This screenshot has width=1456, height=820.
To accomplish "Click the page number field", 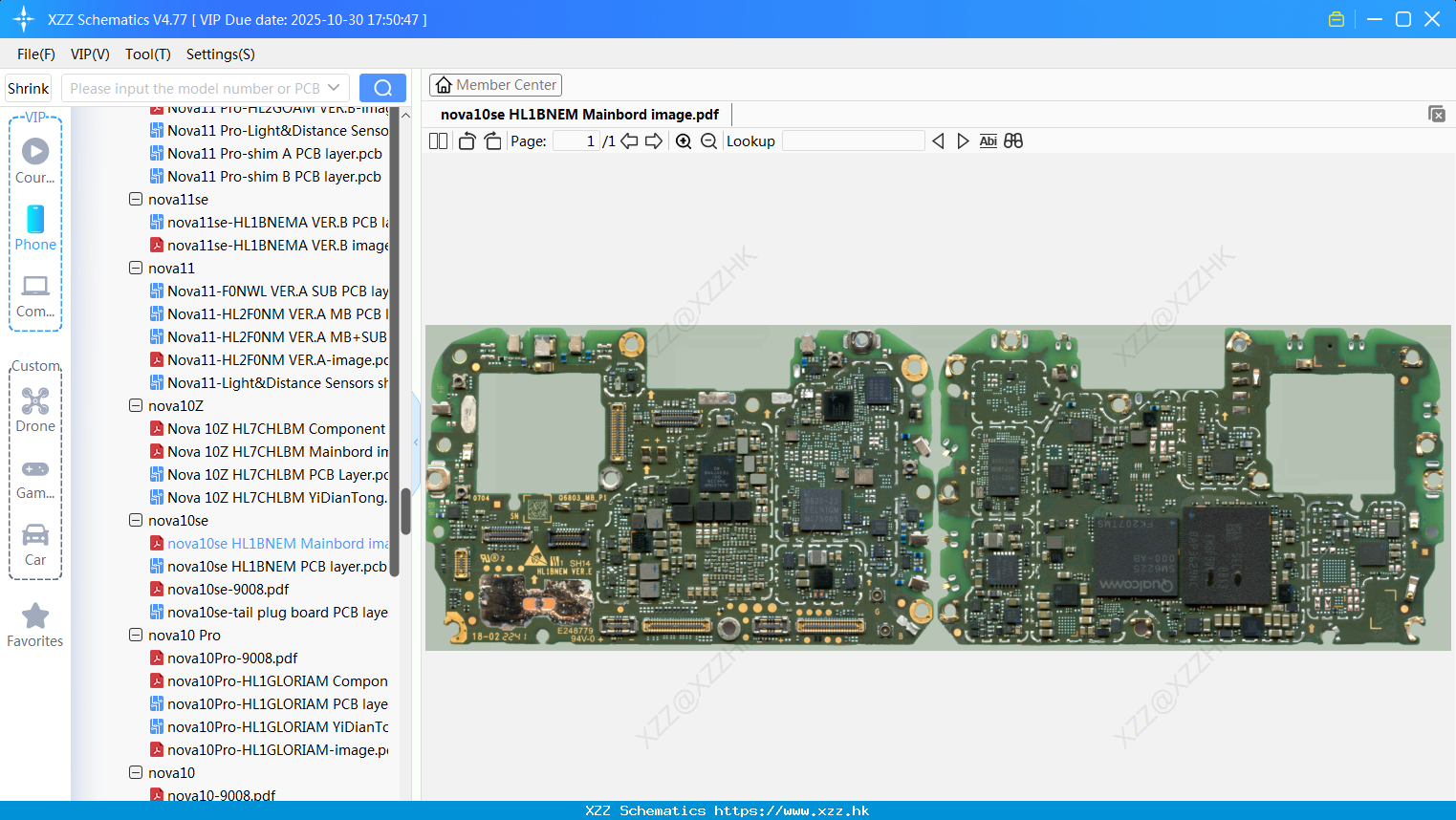I will point(576,140).
